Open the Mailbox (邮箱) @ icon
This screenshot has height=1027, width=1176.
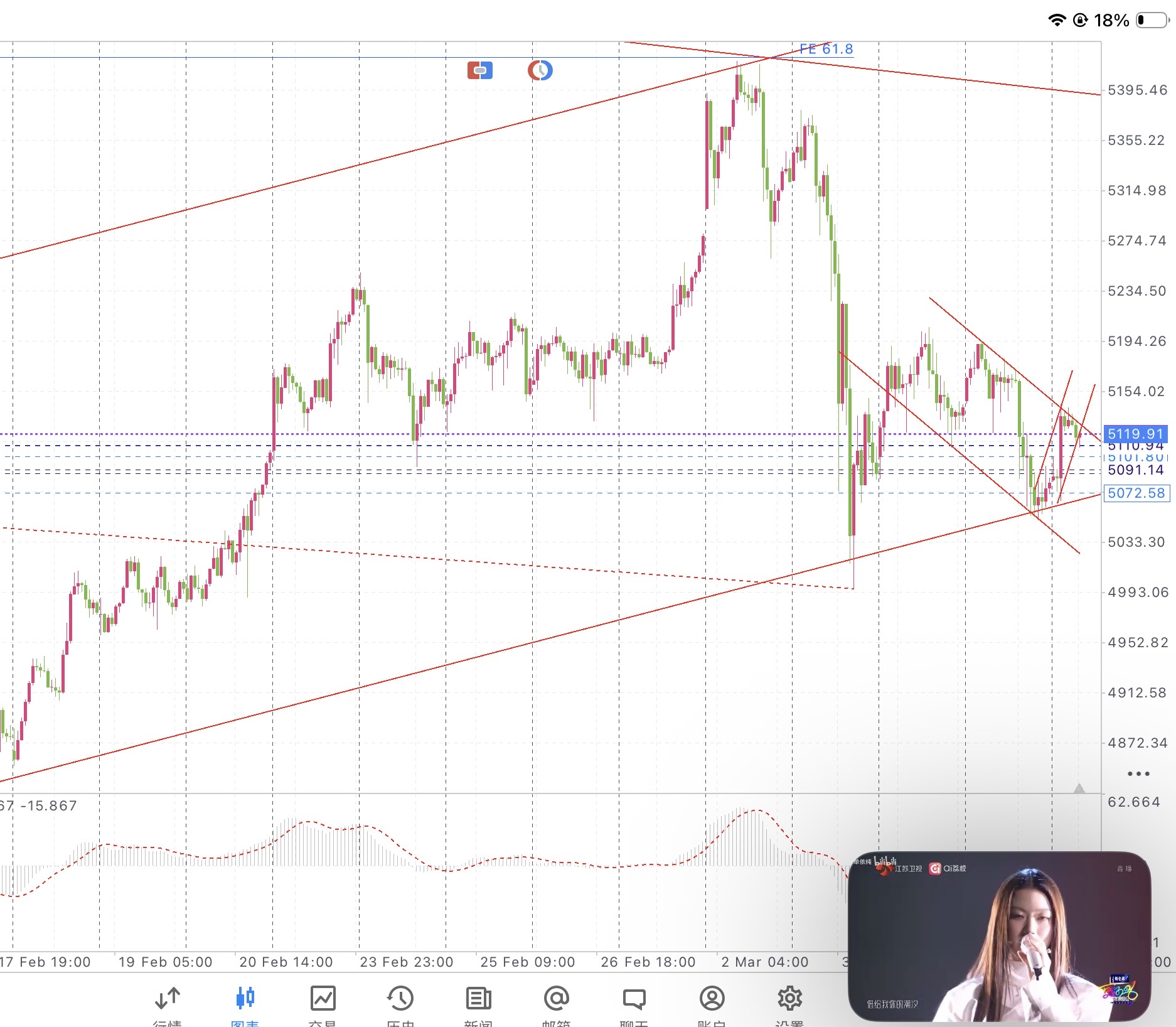(x=556, y=999)
